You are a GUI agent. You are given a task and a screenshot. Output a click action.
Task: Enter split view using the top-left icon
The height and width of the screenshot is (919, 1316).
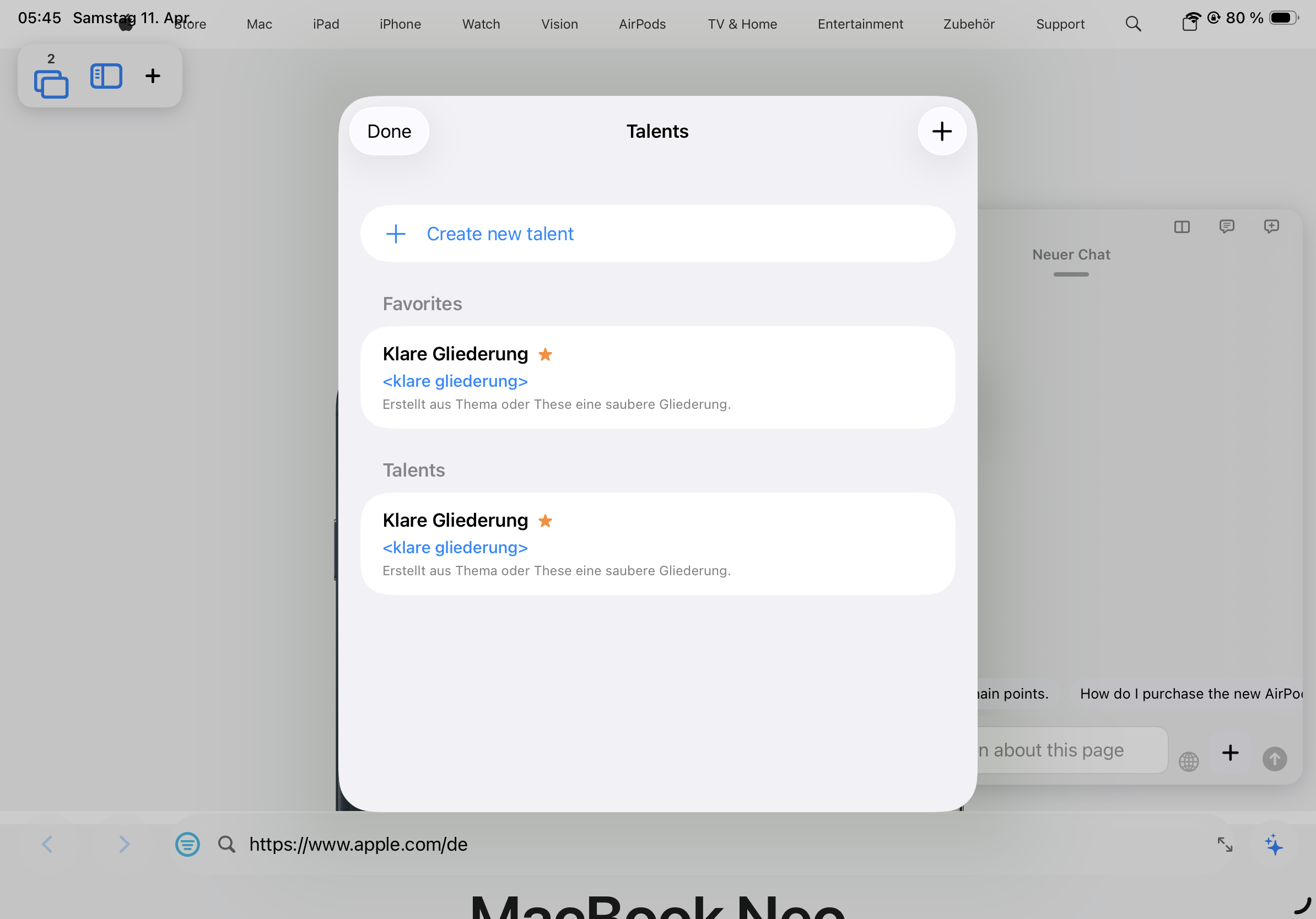tap(105, 75)
